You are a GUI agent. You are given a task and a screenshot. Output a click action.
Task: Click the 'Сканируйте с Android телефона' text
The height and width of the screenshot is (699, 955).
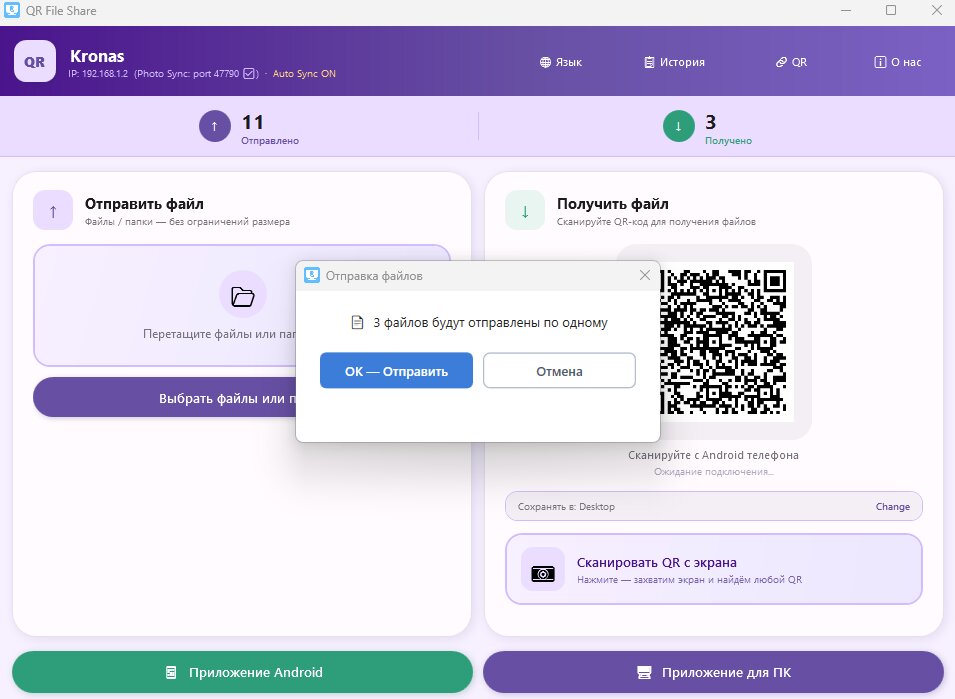pyautogui.click(x=713, y=455)
